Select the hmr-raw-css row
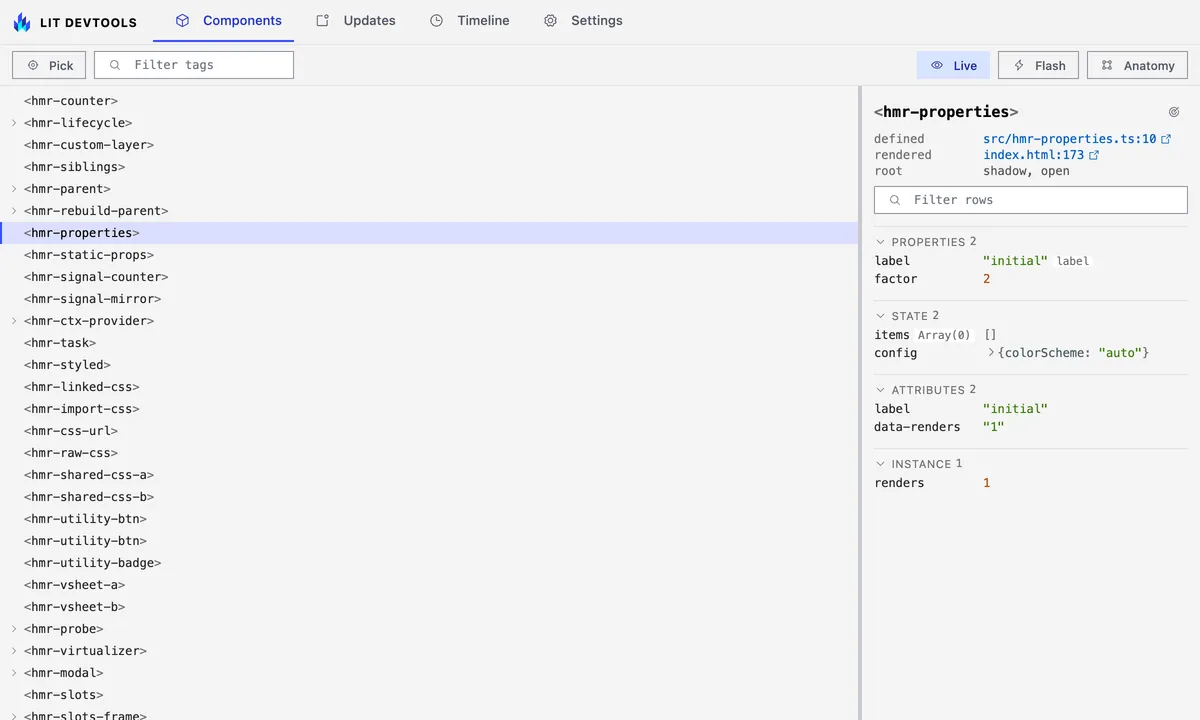Image resolution: width=1200 pixels, height=720 pixels. tap(429, 453)
